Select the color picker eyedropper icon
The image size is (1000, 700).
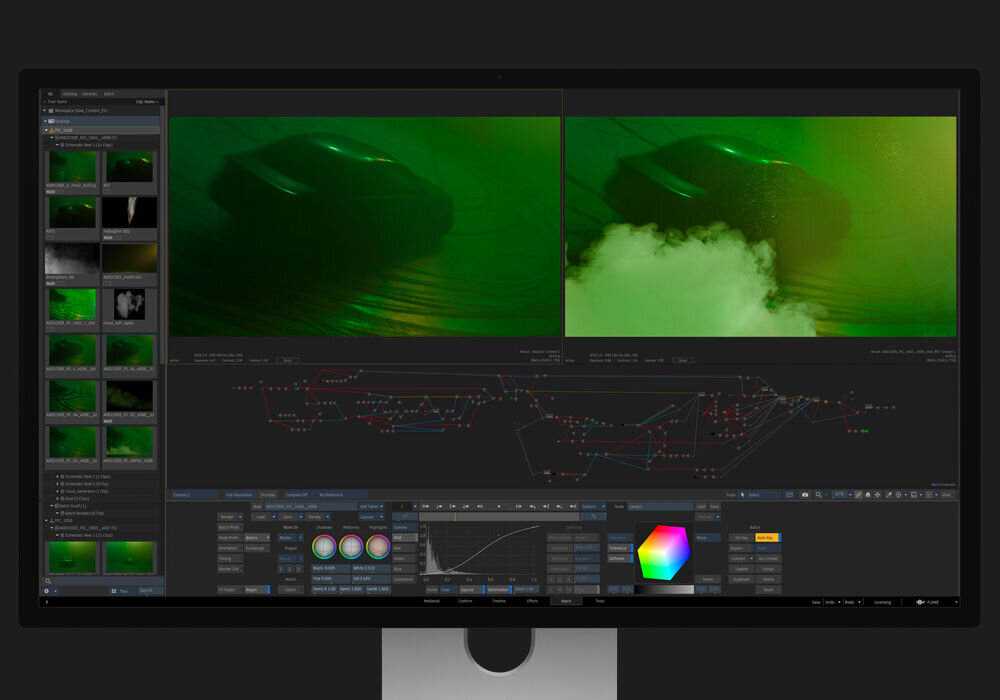pyautogui.click(x=889, y=493)
